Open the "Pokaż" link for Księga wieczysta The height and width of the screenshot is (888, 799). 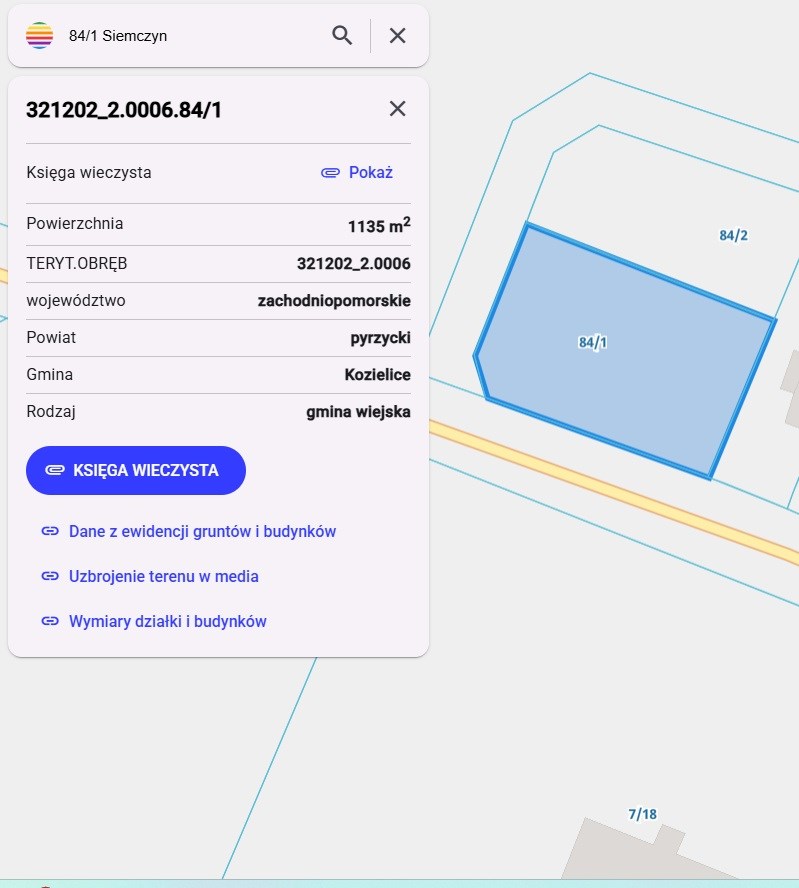[357, 172]
